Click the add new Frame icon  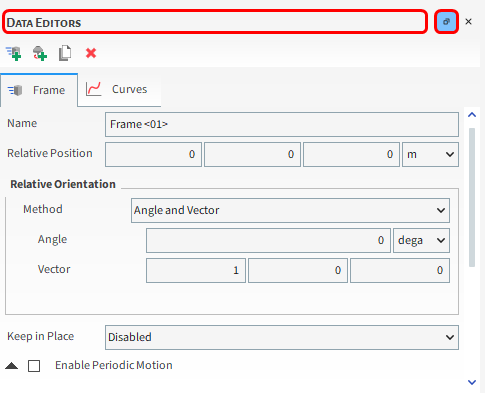click(13, 53)
